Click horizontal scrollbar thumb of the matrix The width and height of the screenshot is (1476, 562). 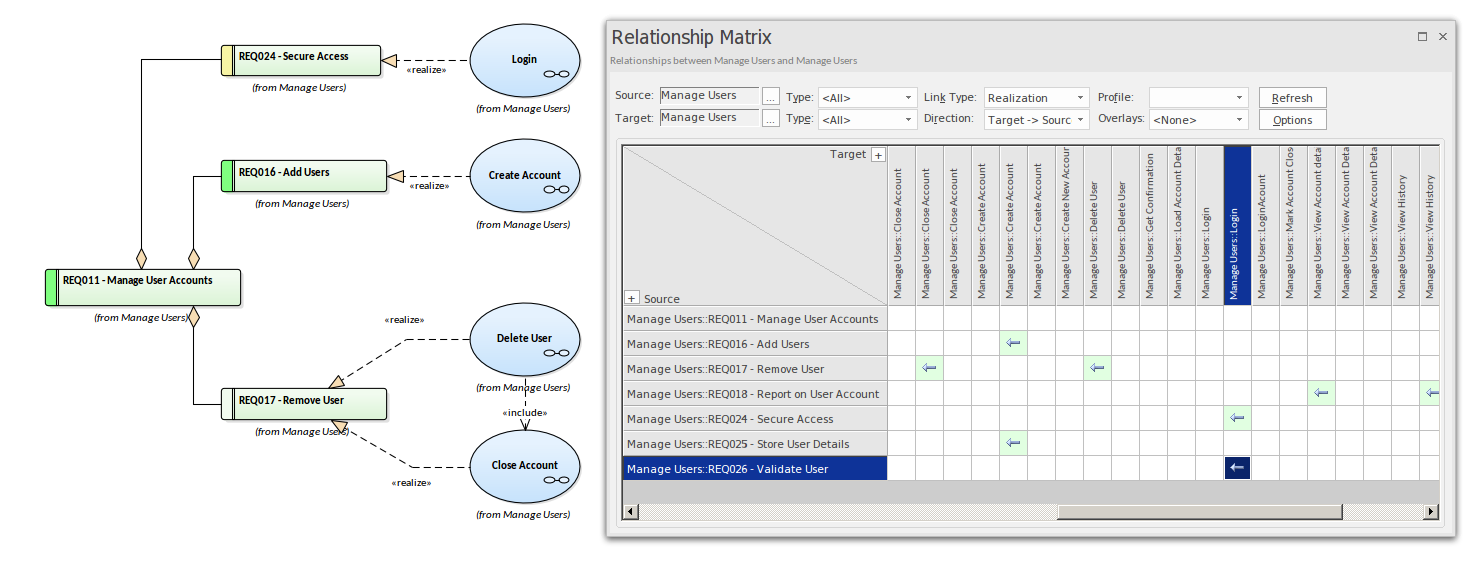[1200, 511]
